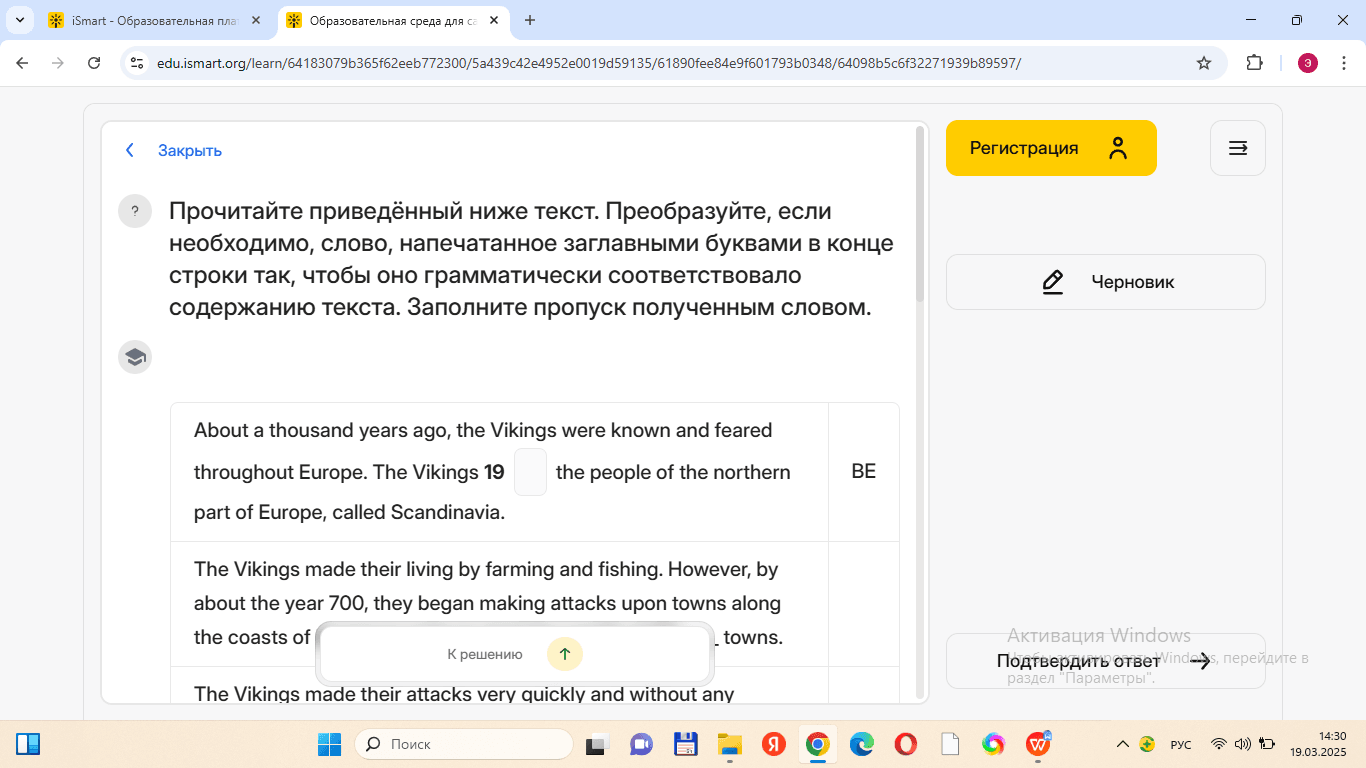Open Task View on the taskbar
Viewport: 1366px width, 768px height.
[597, 744]
